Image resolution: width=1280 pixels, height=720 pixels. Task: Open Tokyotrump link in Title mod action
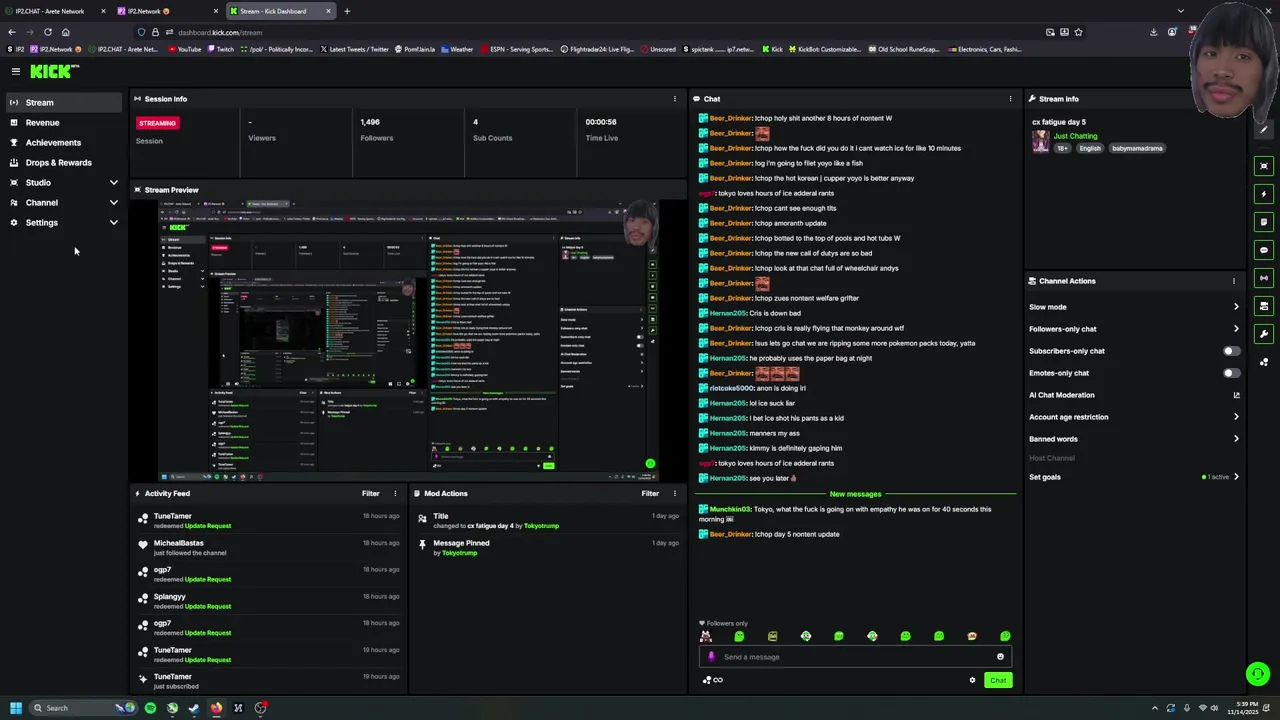coord(541,526)
